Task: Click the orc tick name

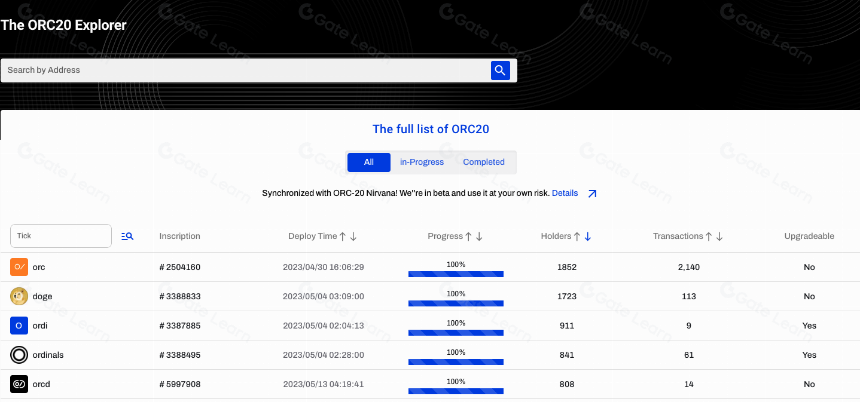Action: [x=39, y=267]
